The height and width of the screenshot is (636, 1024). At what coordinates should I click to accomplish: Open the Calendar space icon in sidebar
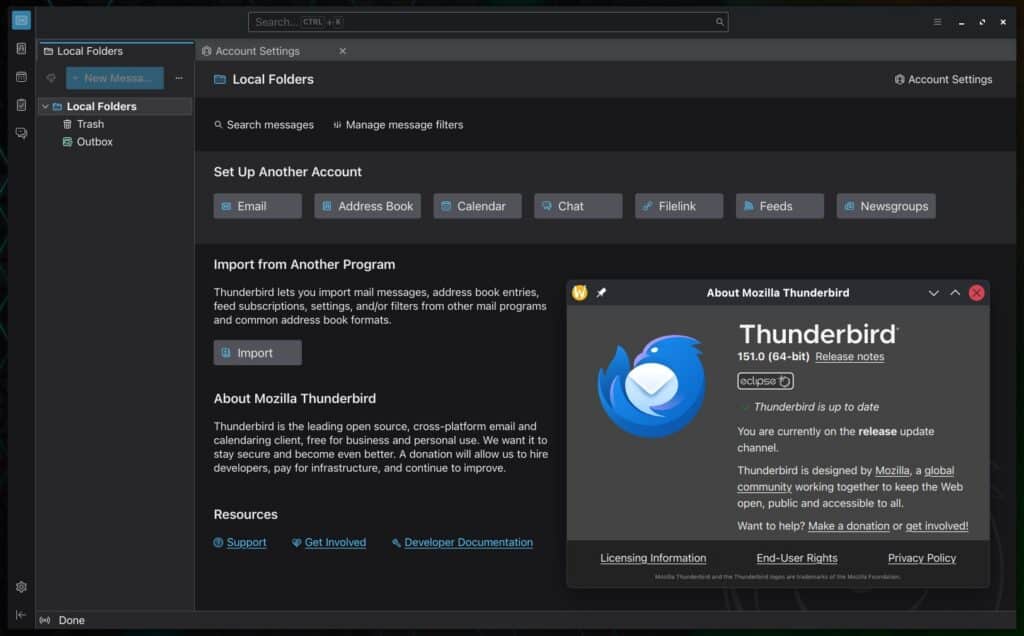tap(21, 76)
